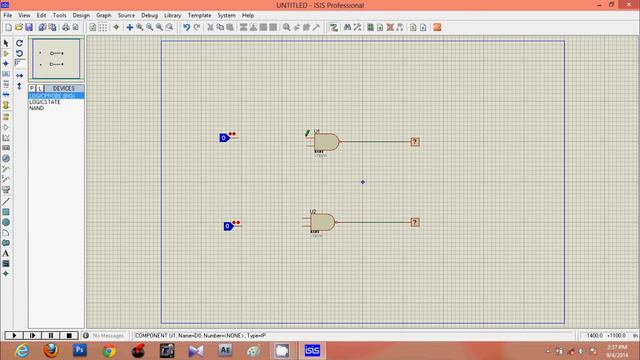Open Photoshop from the taskbar
640x360 pixels.
80,350
